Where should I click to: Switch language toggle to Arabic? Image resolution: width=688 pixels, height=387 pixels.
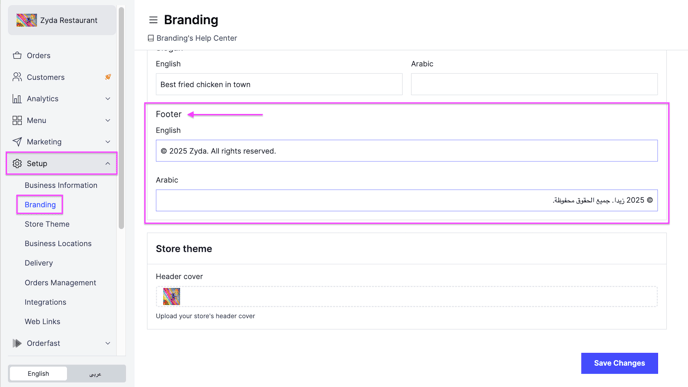tap(95, 374)
